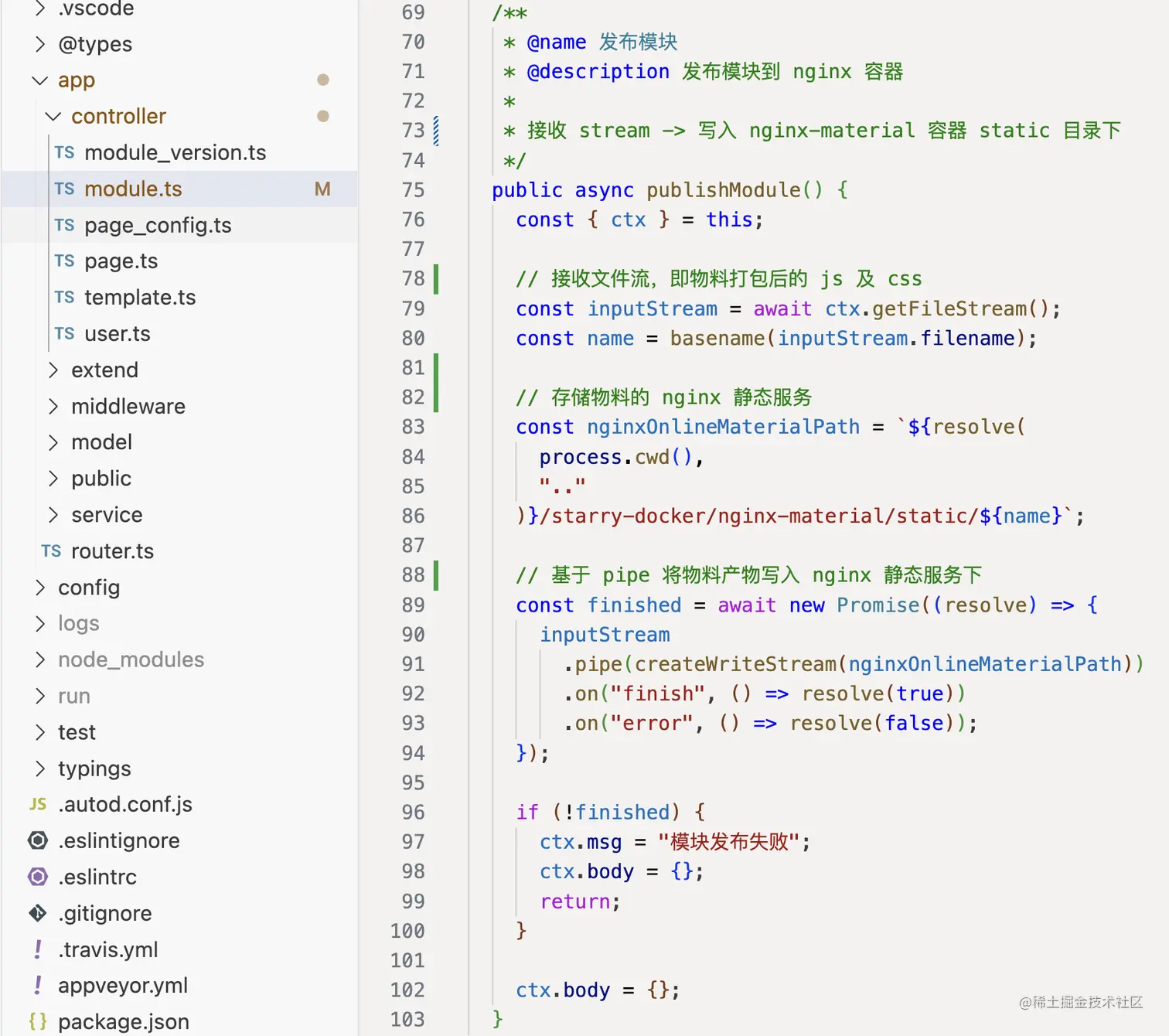Click on publishModule method name
The width and height of the screenshot is (1169, 1036).
click(x=724, y=190)
